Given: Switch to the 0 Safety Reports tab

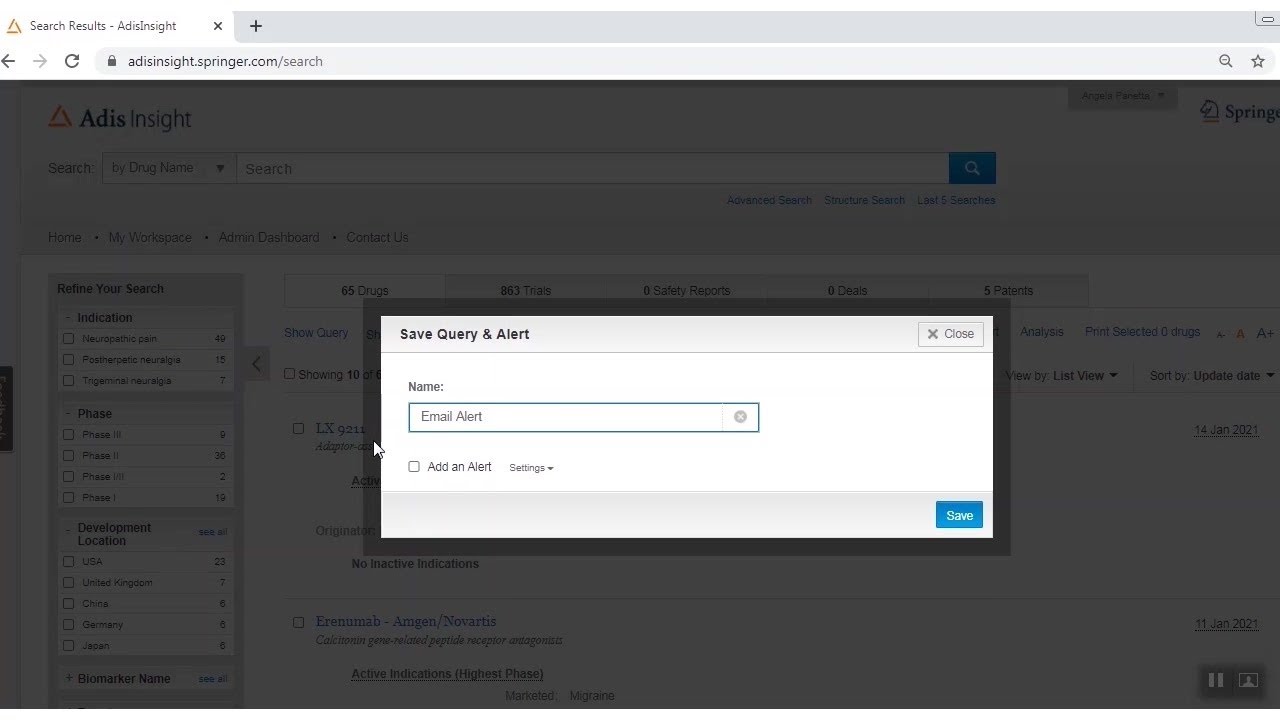Looking at the screenshot, I should [687, 291].
